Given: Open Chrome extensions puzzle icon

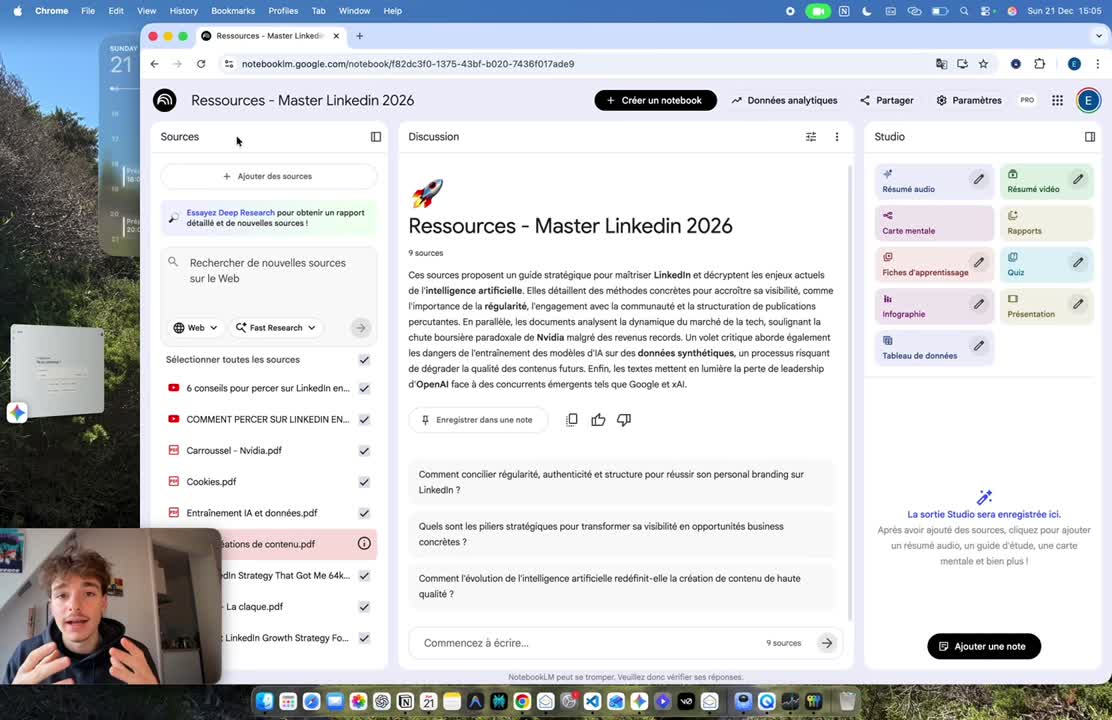Looking at the screenshot, I should (x=1040, y=64).
